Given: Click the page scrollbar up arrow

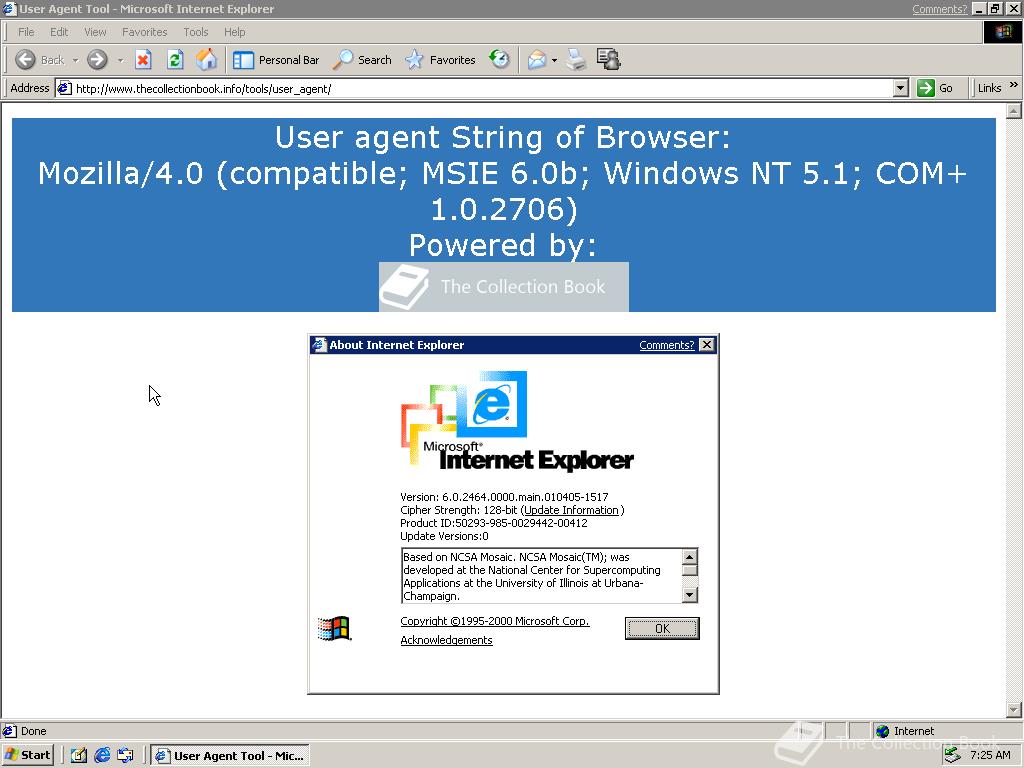Looking at the screenshot, I should pyautogui.click(x=1014, y=111).
